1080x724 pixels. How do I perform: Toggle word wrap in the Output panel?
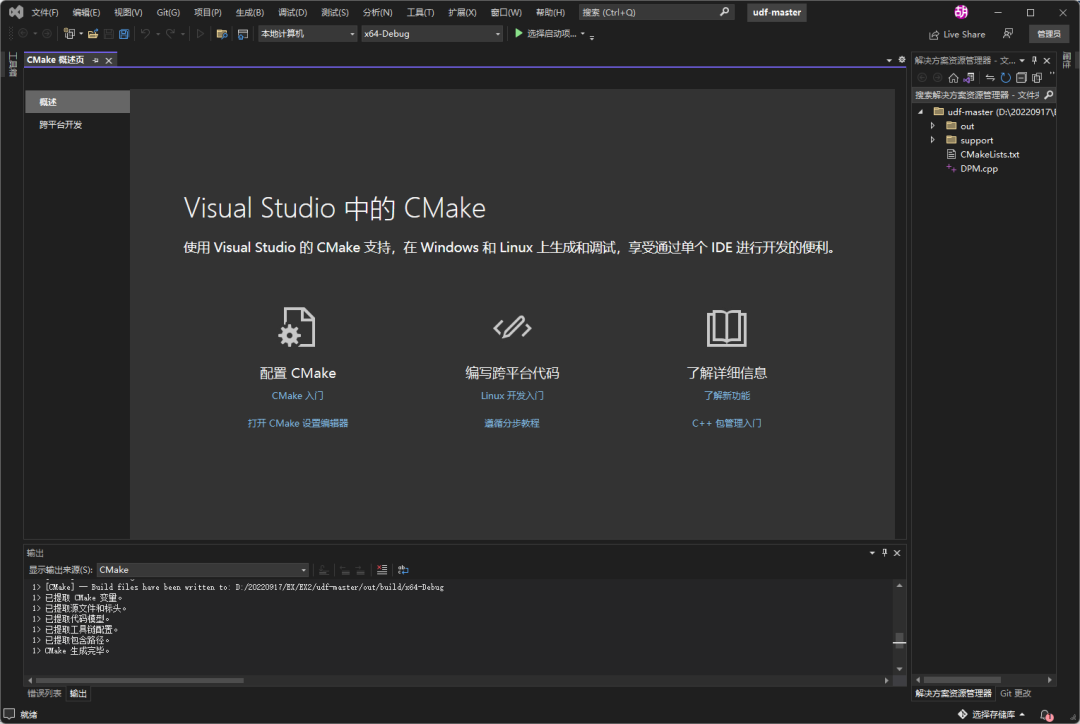tap(403, 570)
